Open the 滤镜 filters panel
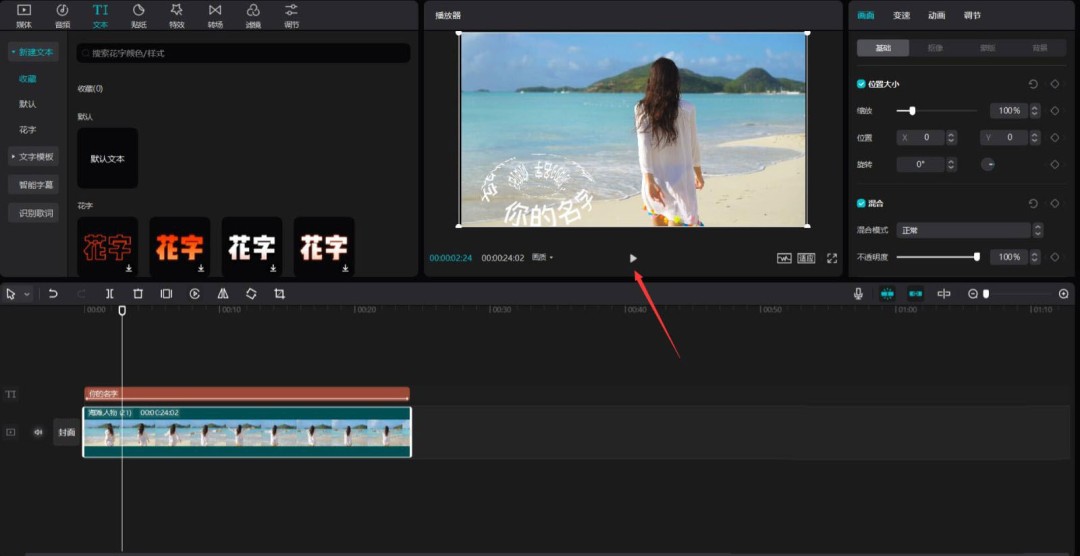Viewport: 1080px width, 556px height. [x=253, y=15]
